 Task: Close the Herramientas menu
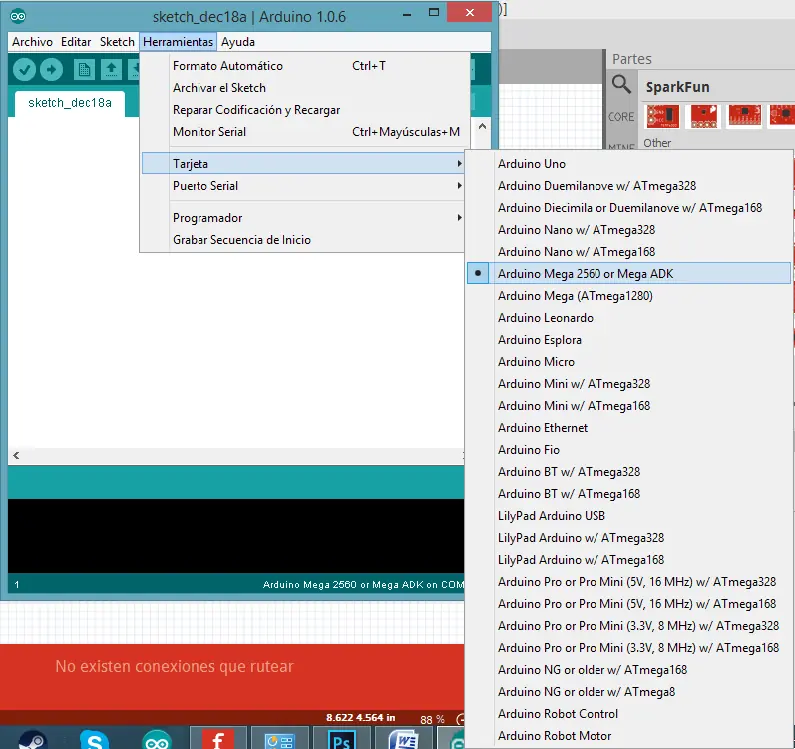point(178,42)
